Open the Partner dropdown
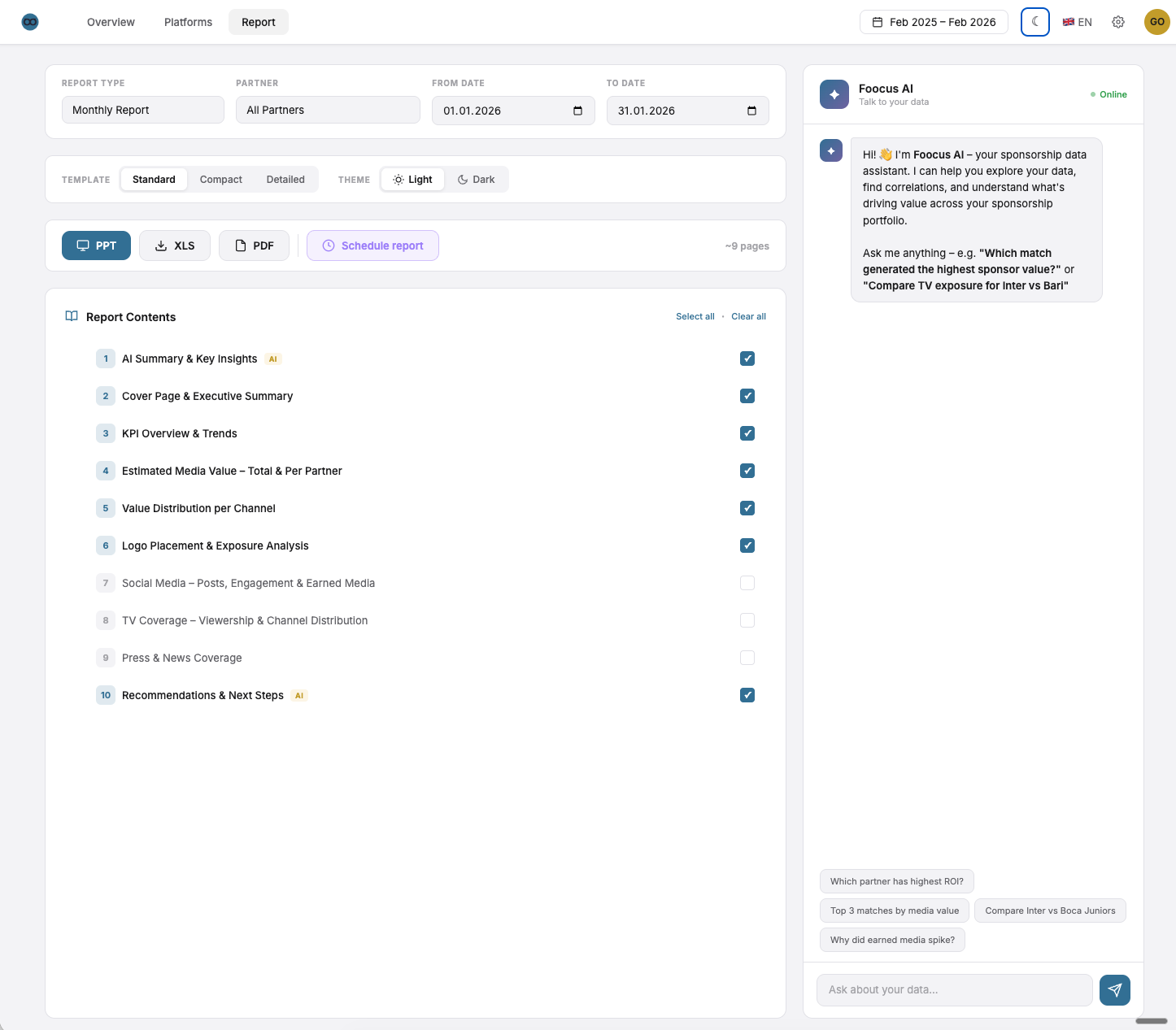The height and width of the screenshot is (1030, 1176). tap(327, 110)
